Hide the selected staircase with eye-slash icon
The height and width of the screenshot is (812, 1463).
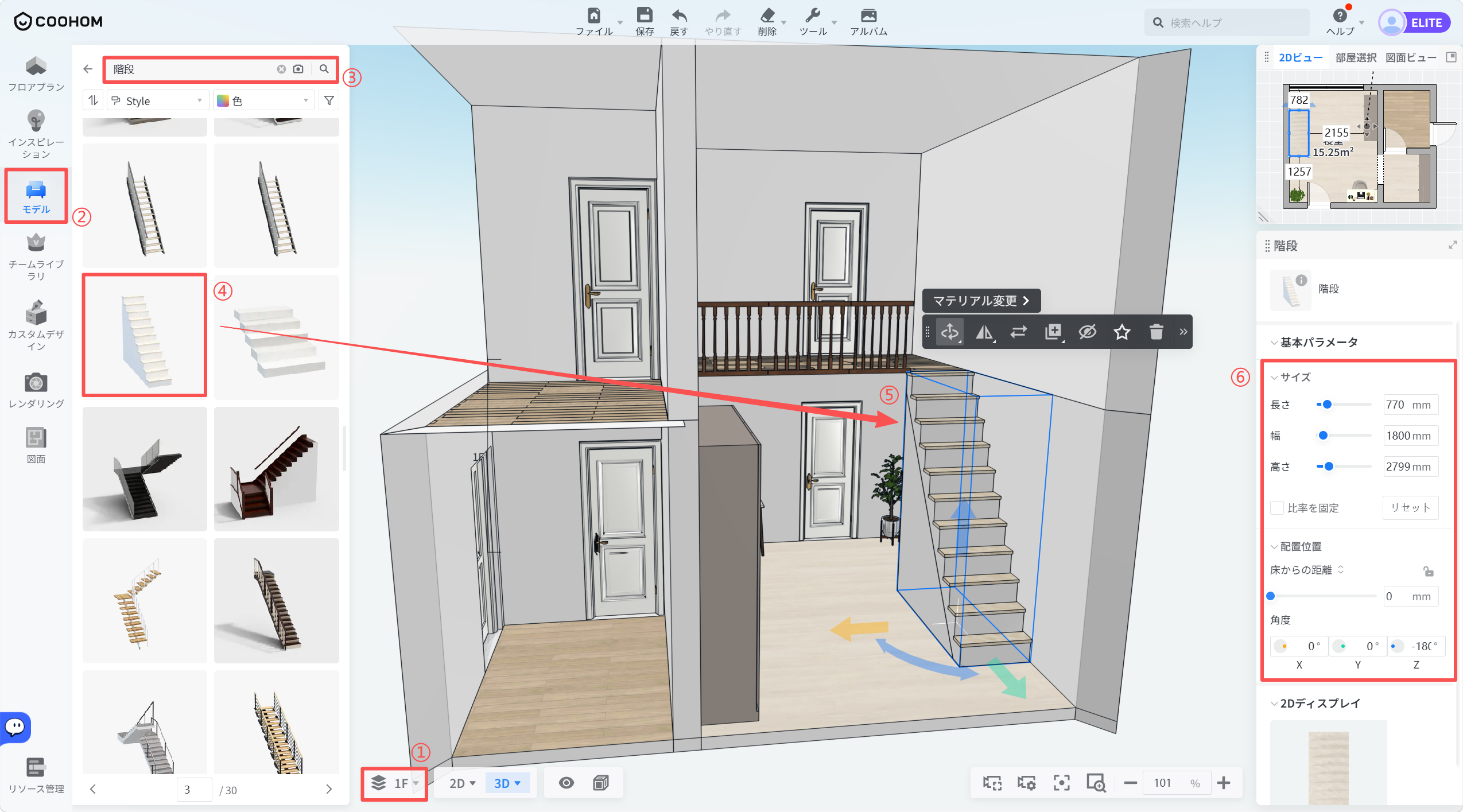1088,332
